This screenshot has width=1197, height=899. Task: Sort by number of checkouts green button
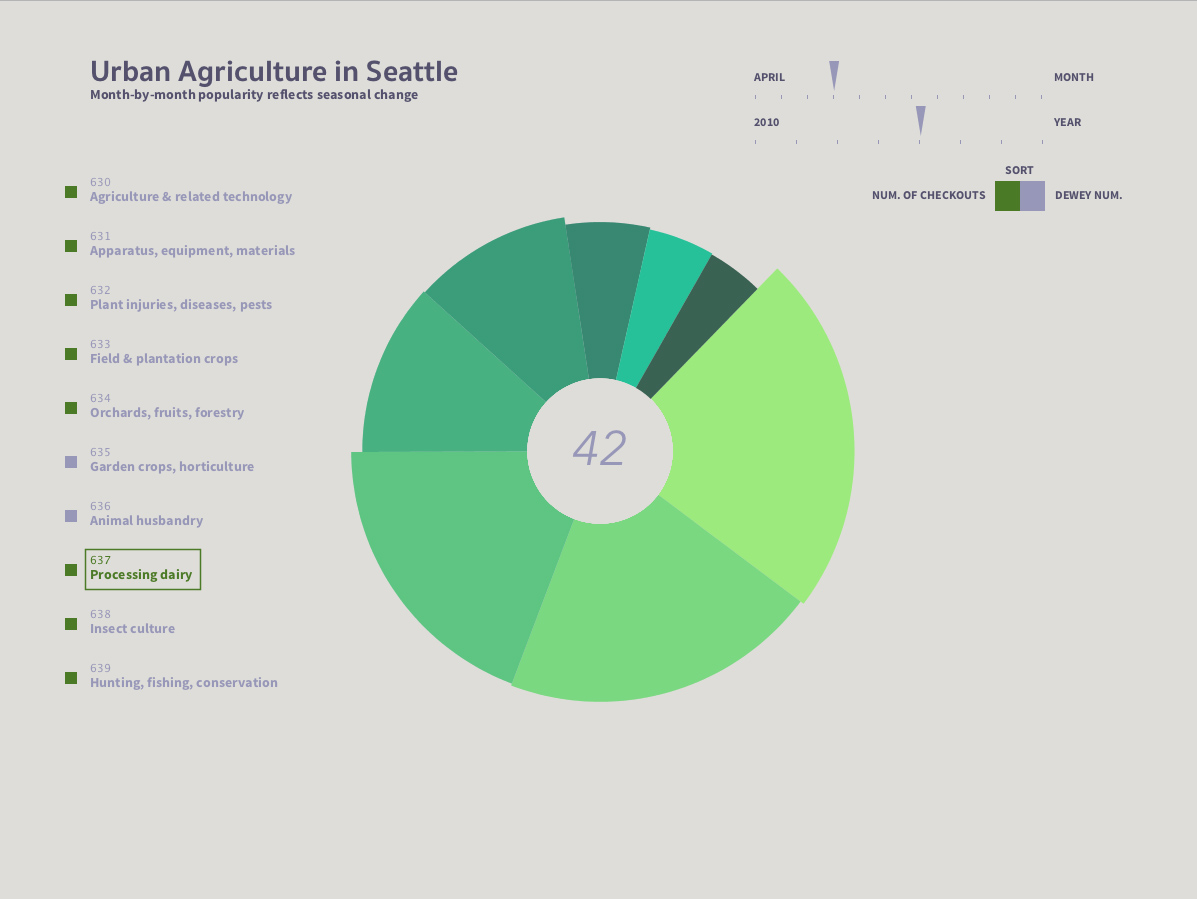pyautogui.click(x=1007, y=196)
